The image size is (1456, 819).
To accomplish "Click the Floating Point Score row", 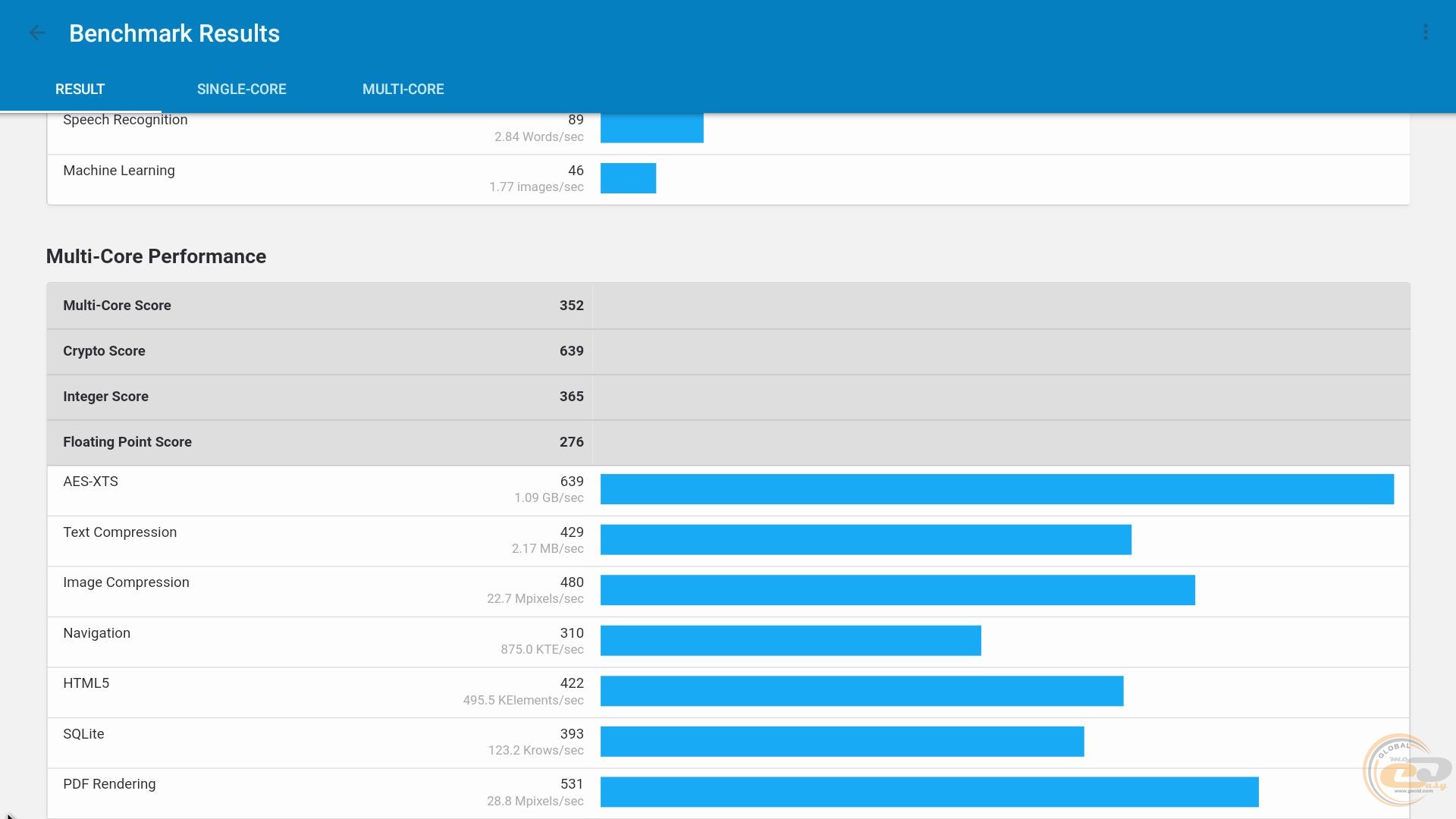I will click(318, 442).
